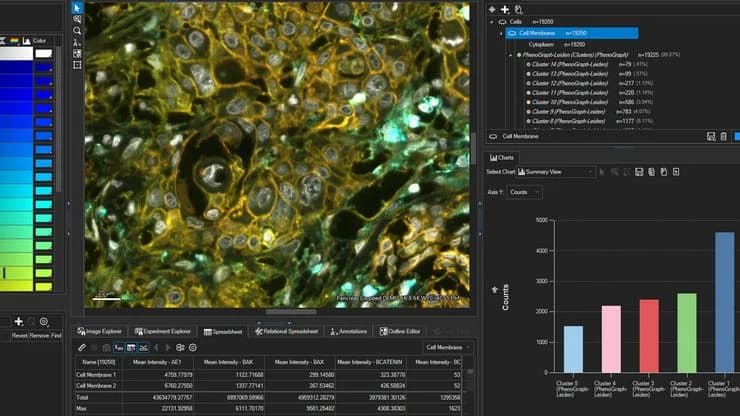Click the paperclip icon in the spreadsheet toolbar

(82, 348)
